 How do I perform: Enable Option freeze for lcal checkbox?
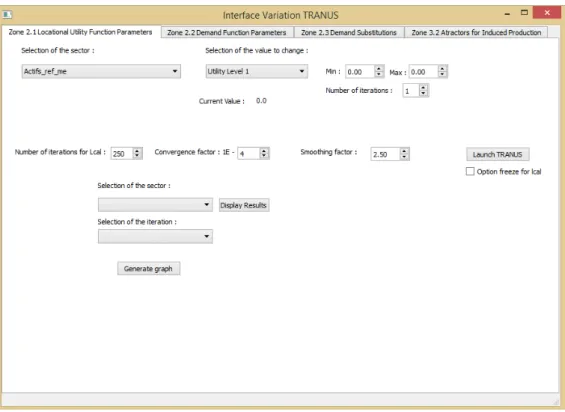coord(470,172)
